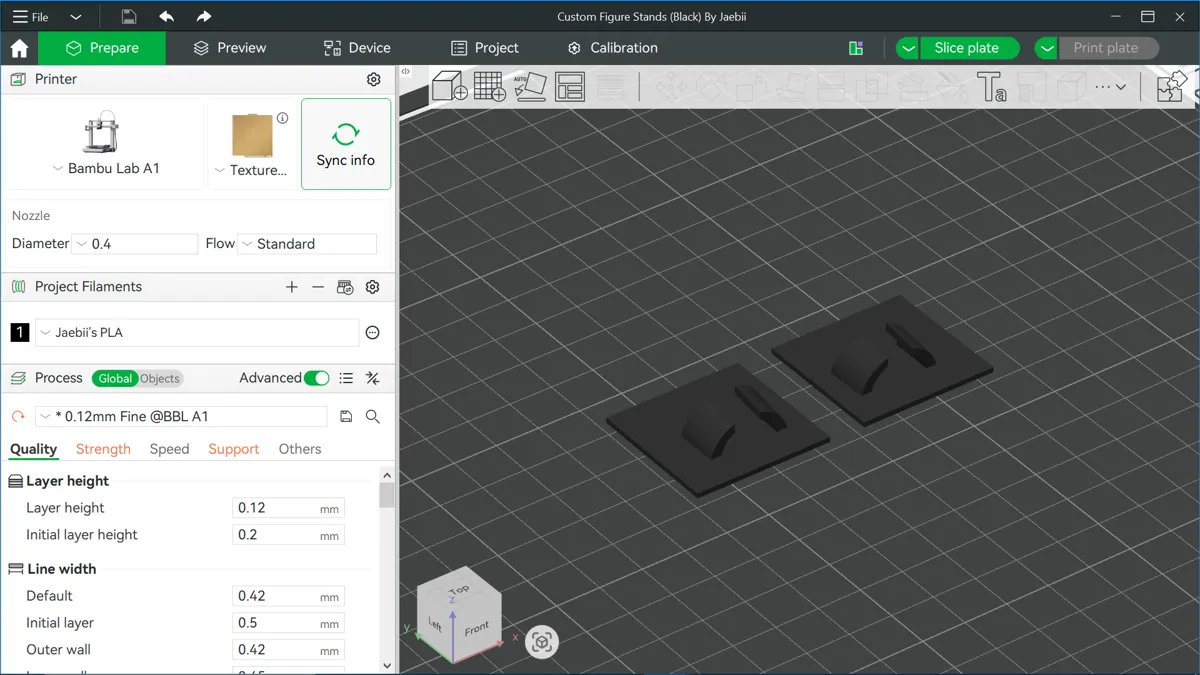Open the Bambu Lab A1 printer dropdown
The width and height of the screenshot is (1200, 675).
point(105,169)
